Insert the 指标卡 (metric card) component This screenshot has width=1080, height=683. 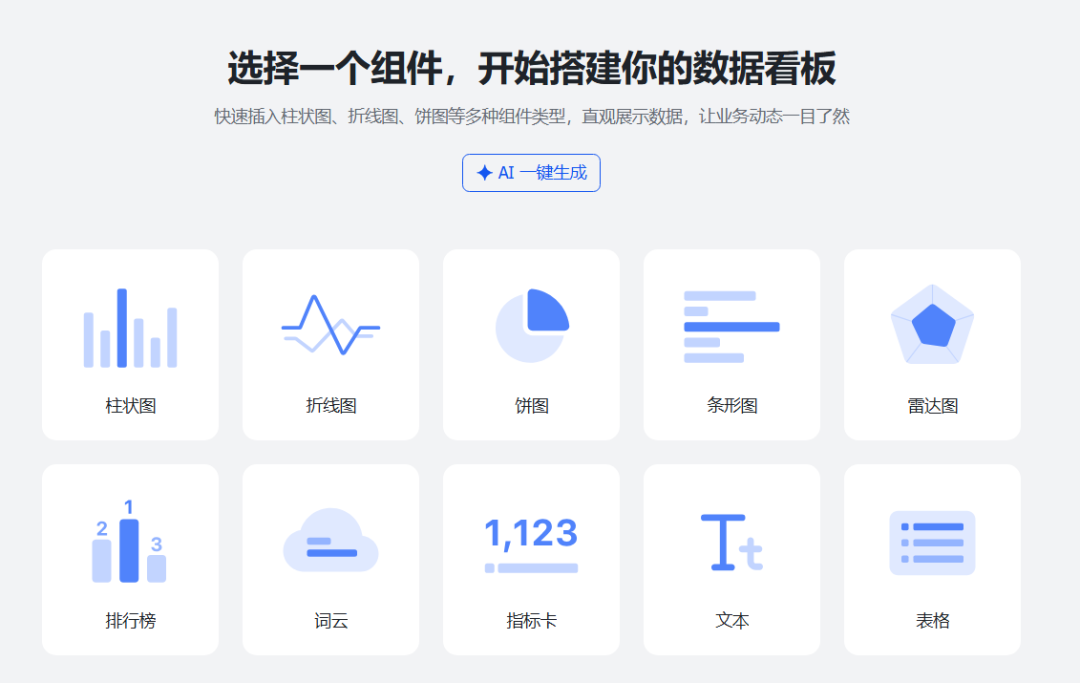531,537
